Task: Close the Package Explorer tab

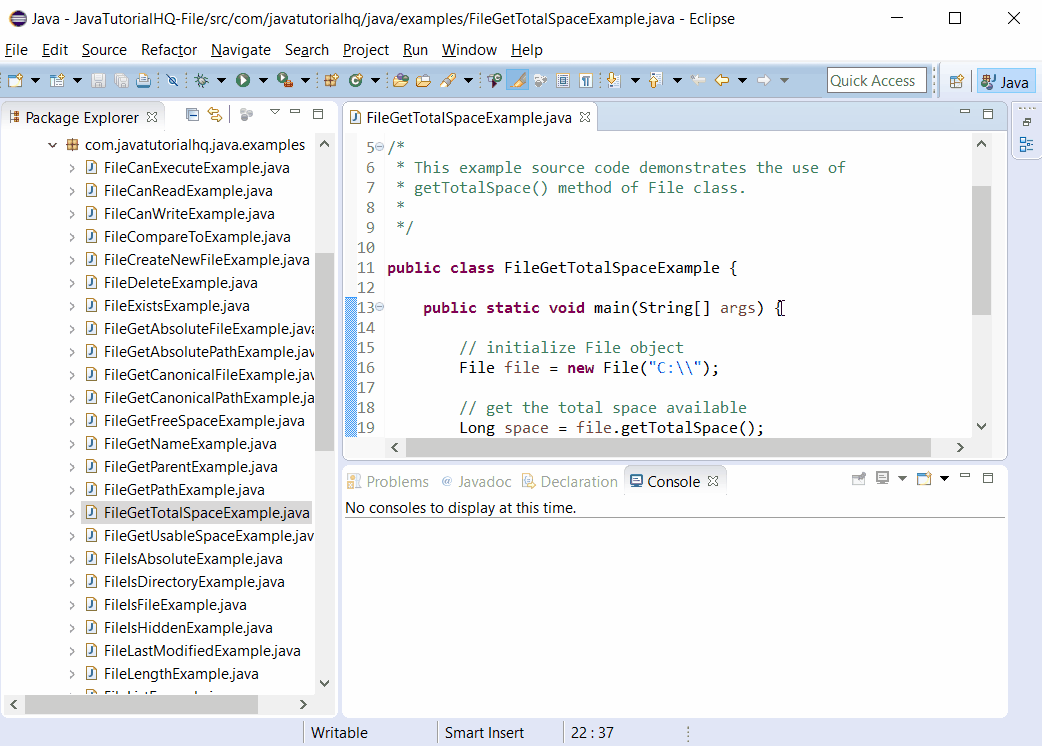Action: [152, 117]
